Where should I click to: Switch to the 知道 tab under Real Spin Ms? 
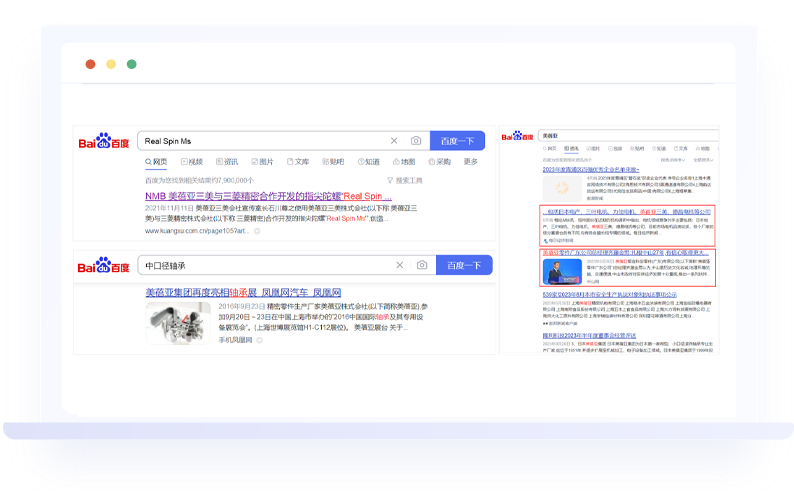[x=369, y=161]
